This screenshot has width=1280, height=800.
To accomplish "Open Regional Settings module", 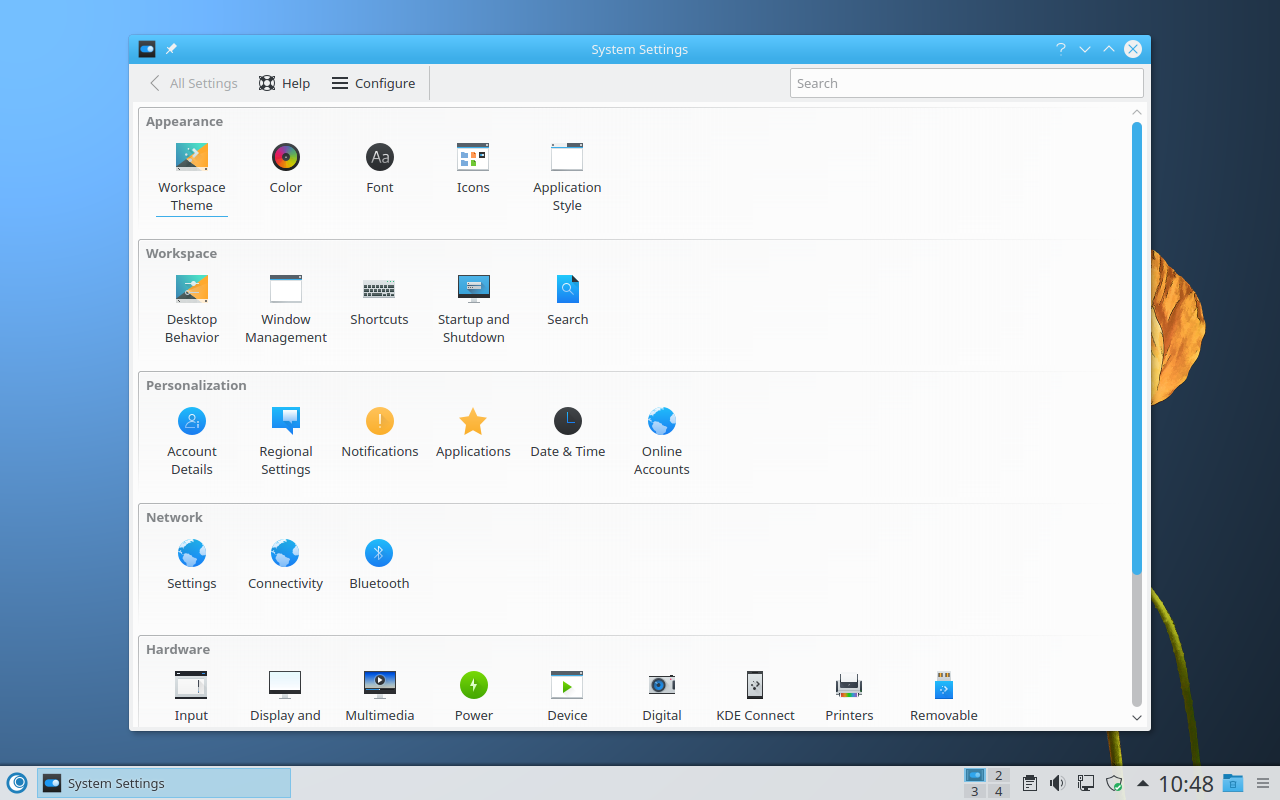I will click(x=285, y=421).
